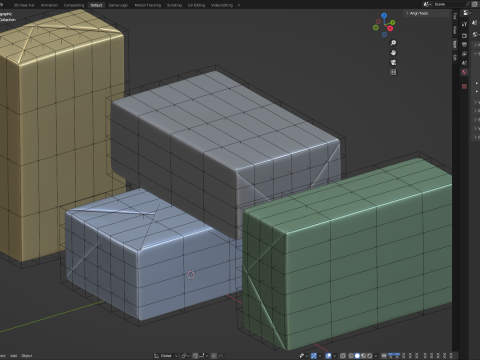Open the Texture properties tab icon
The image size is (480, 360).
[x=464, y=86]
